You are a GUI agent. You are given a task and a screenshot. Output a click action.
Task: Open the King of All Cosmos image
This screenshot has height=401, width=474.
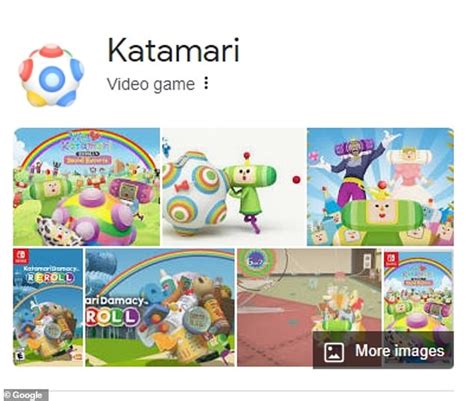(x=380, y=187)
